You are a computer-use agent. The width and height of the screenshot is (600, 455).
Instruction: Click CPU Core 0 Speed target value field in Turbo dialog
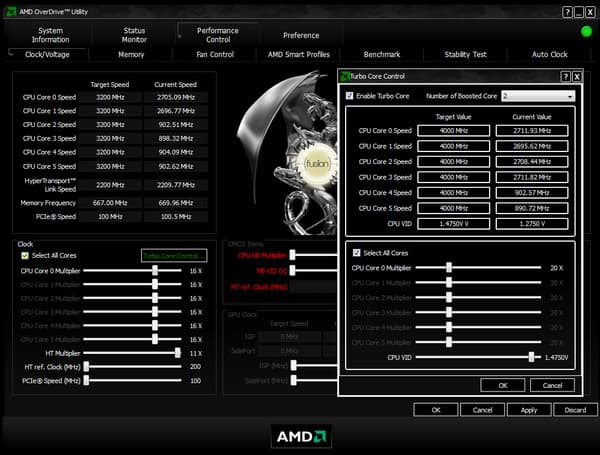click(453, 130)
